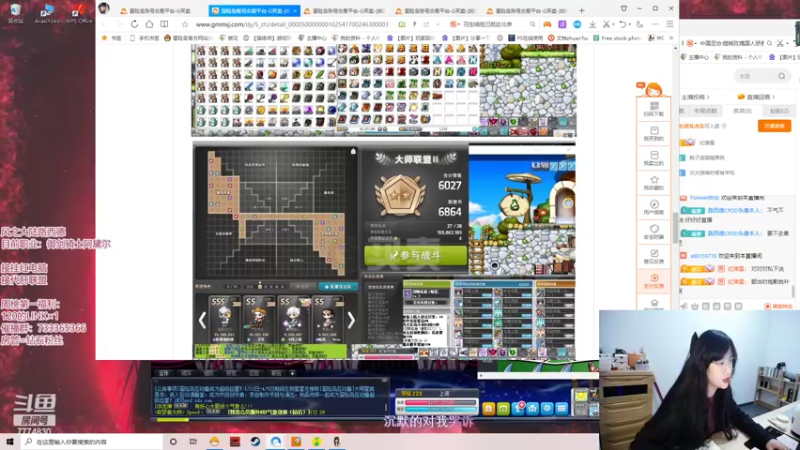This screenshot has width=800, height=450.
Task: Click the SSS rank character card
Action: 224,319
